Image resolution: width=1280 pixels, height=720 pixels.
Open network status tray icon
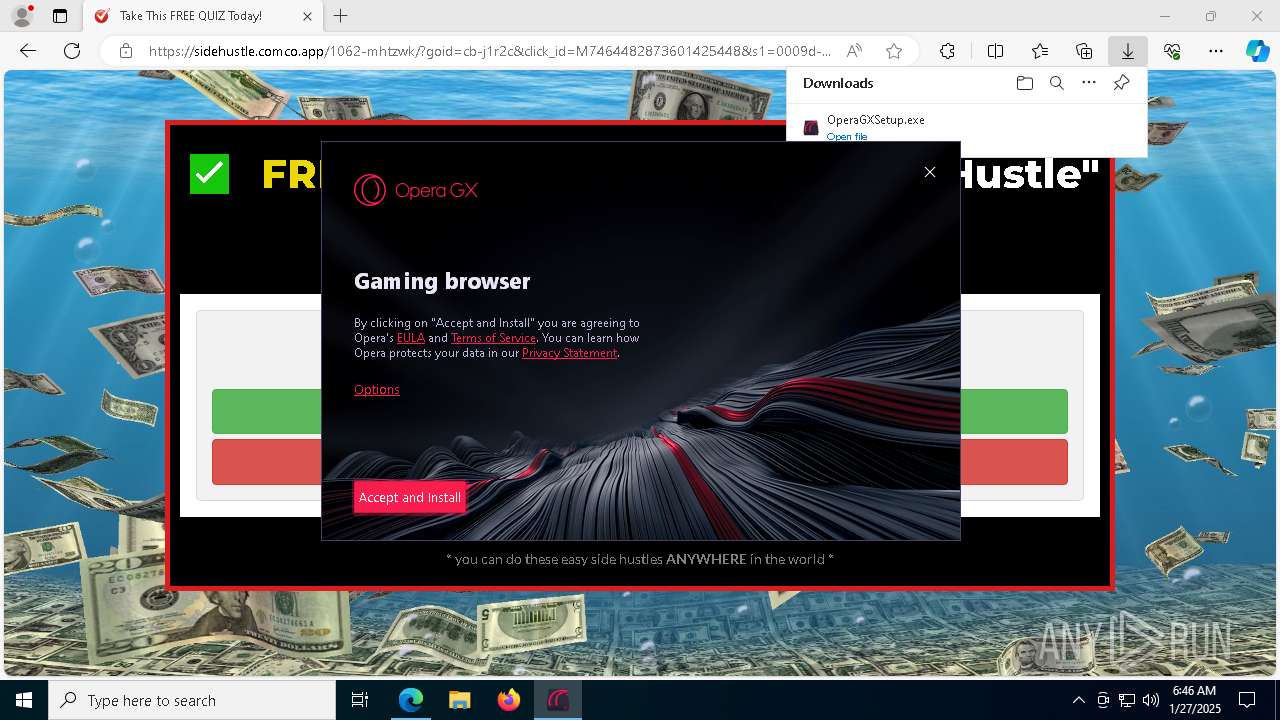coord(1127,700)
